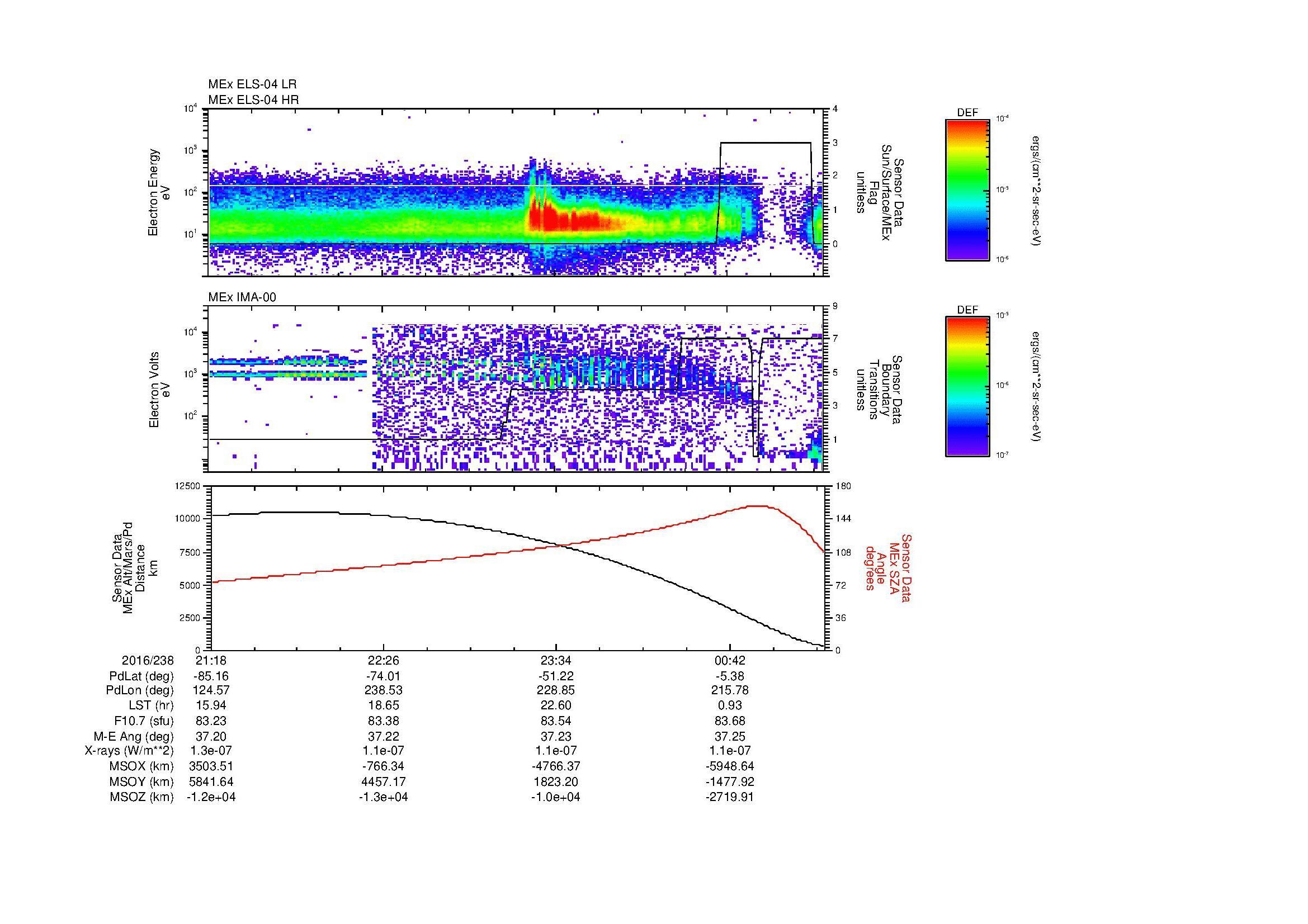Click the 'MEx ELS-04 LR' plot title
Screen dimensions: 1308x924
coord(252,84)
